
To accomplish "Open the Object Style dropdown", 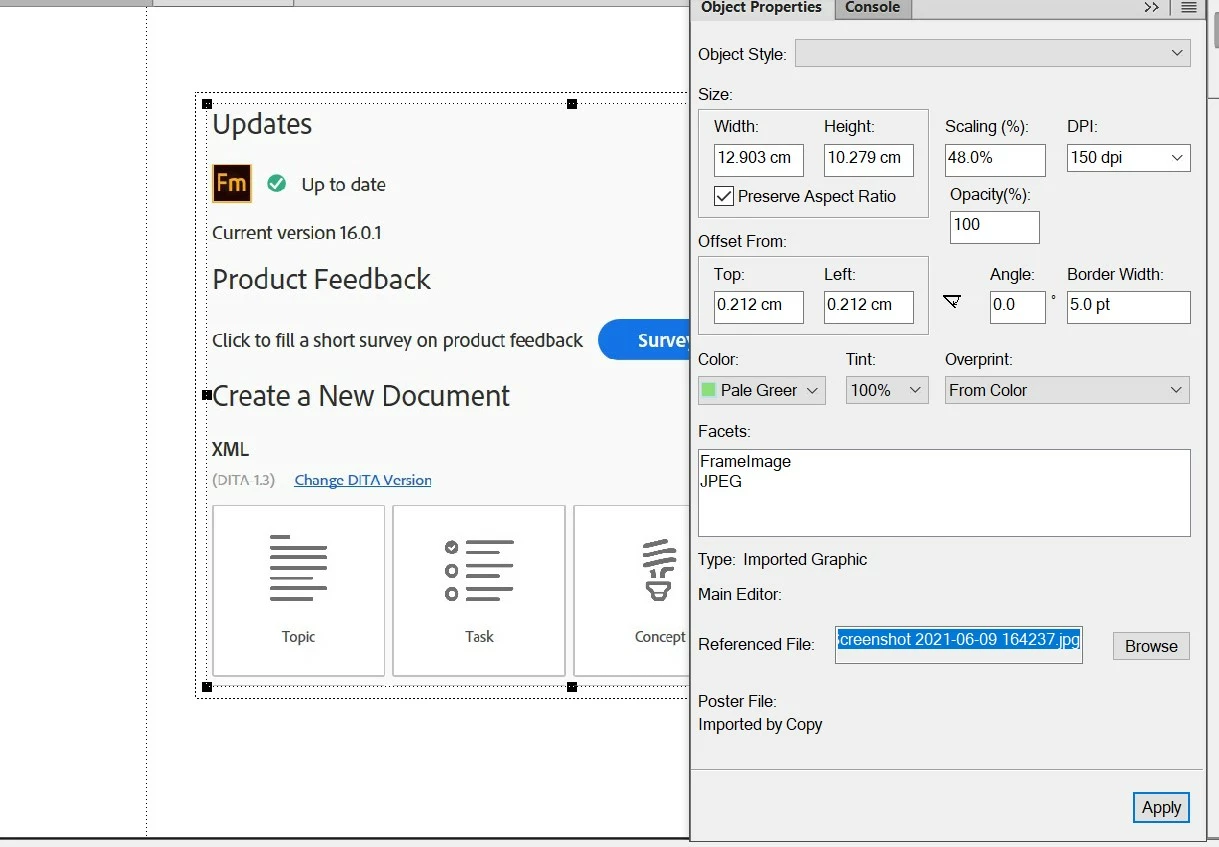I will 992,53.
